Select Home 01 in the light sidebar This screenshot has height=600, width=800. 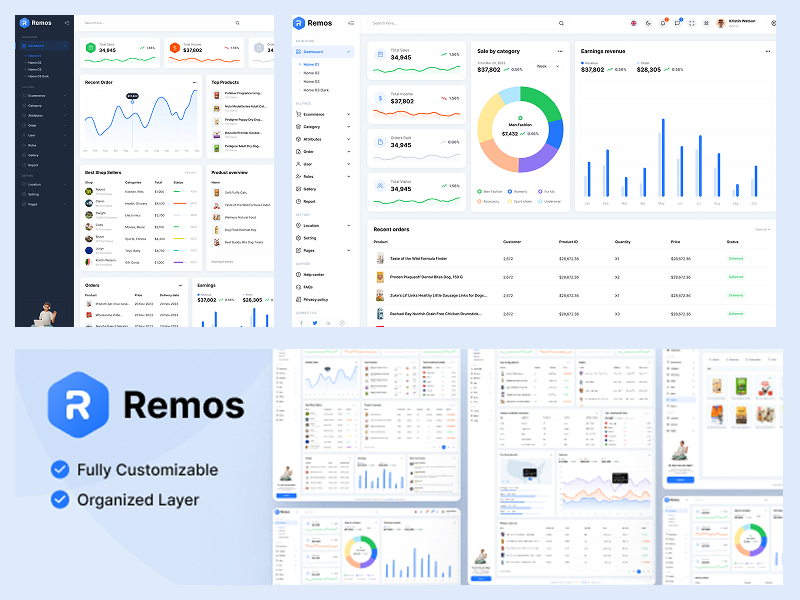pos(311,65)
